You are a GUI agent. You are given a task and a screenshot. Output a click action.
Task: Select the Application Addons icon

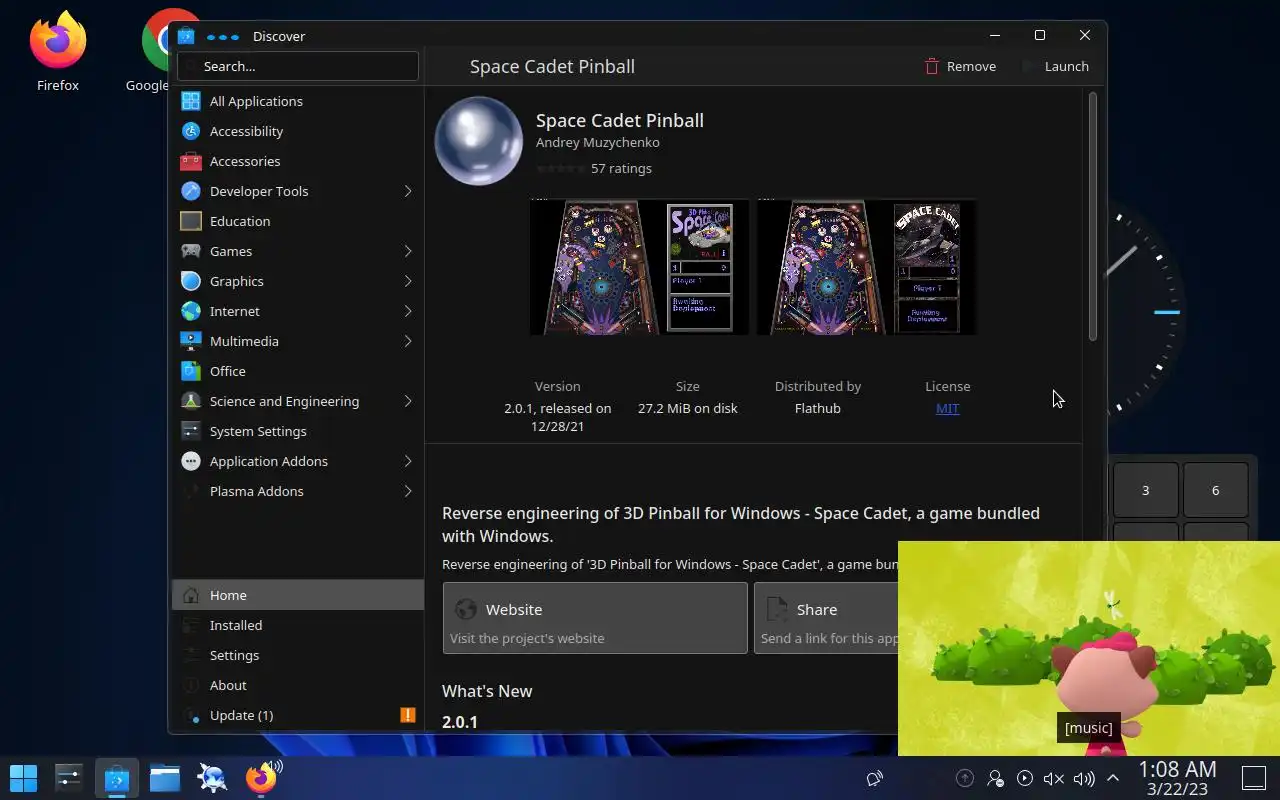(191, 461)
